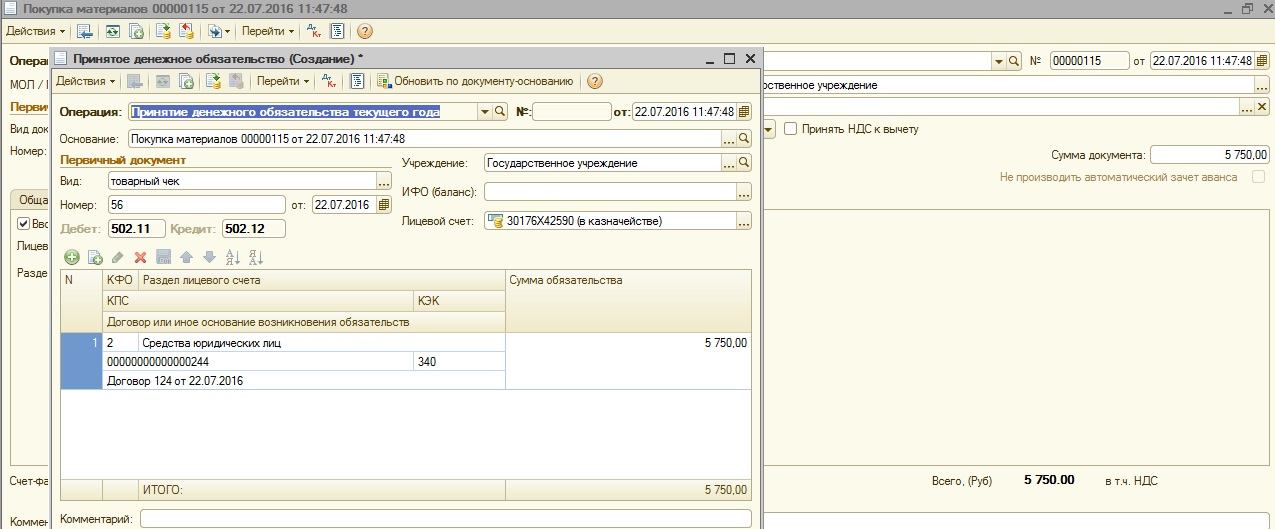
Task: Click the Дт/Кт postings icon in the front dialog toolbar
Action: pos(329,81)
